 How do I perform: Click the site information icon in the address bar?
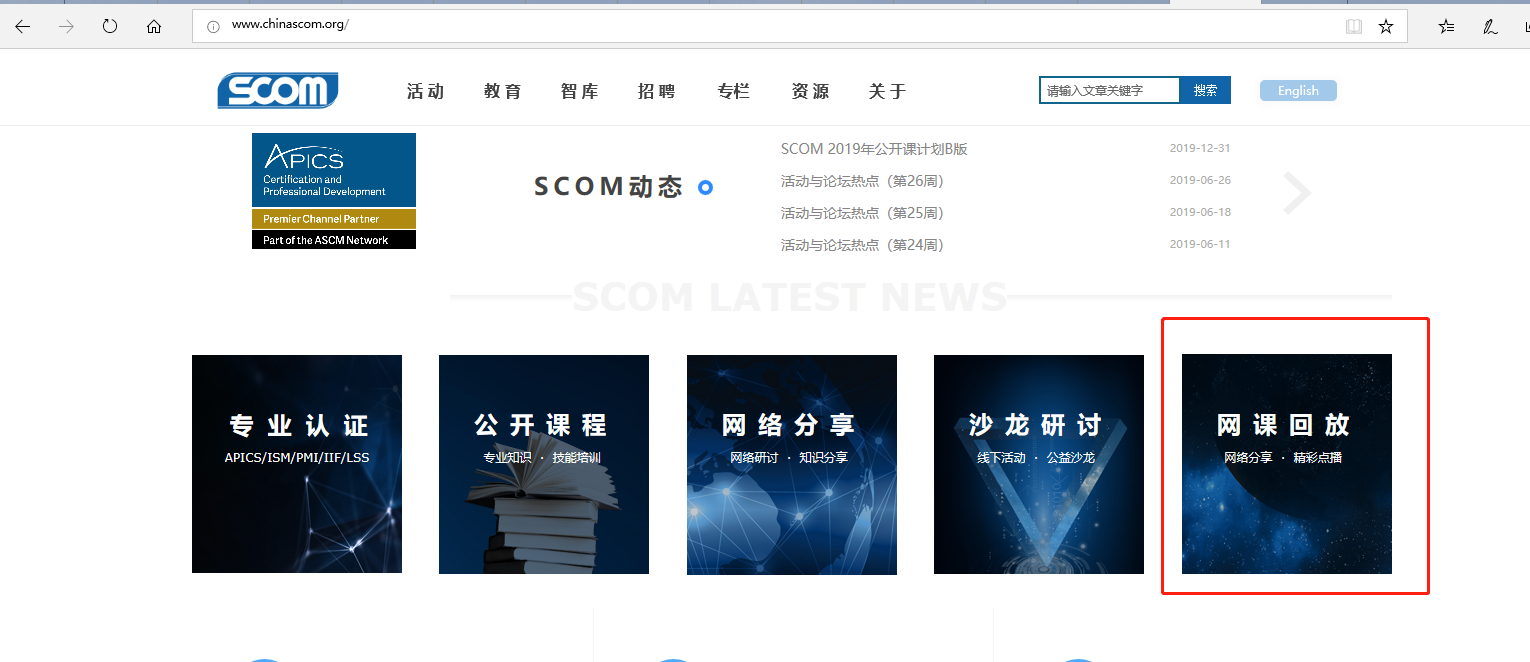(213, 26)
